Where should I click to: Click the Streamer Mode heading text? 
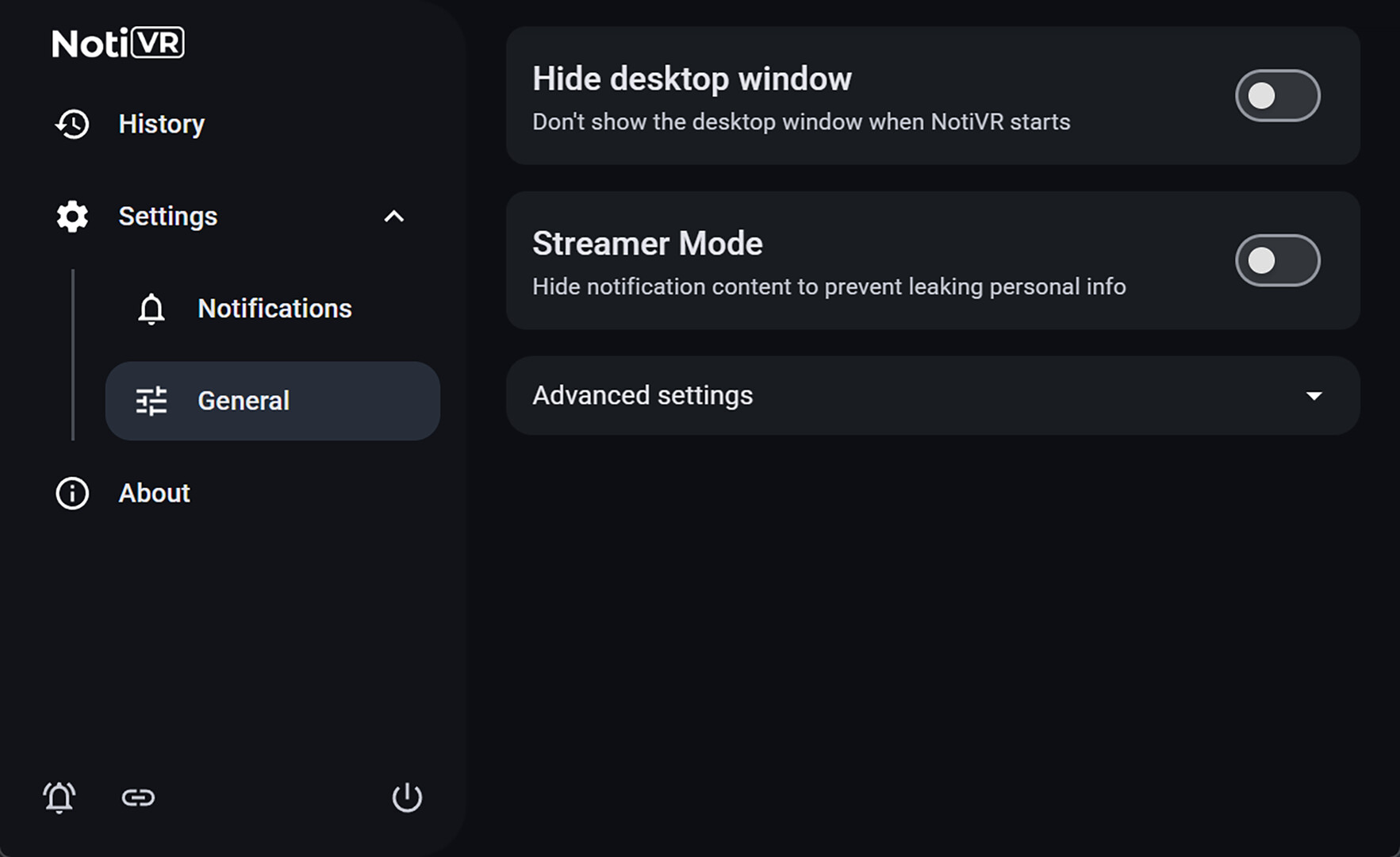[647, 244]
